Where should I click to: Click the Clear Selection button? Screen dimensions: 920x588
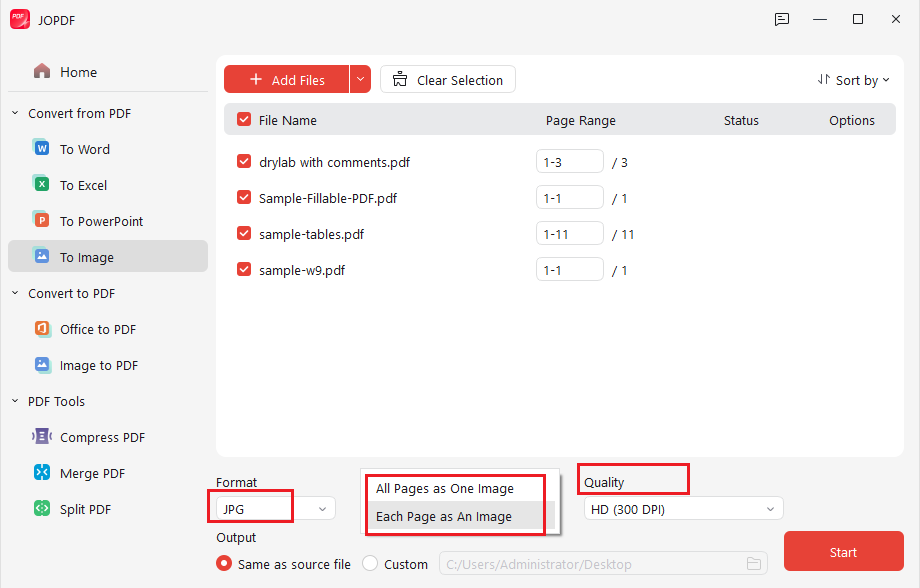point(448,79)
